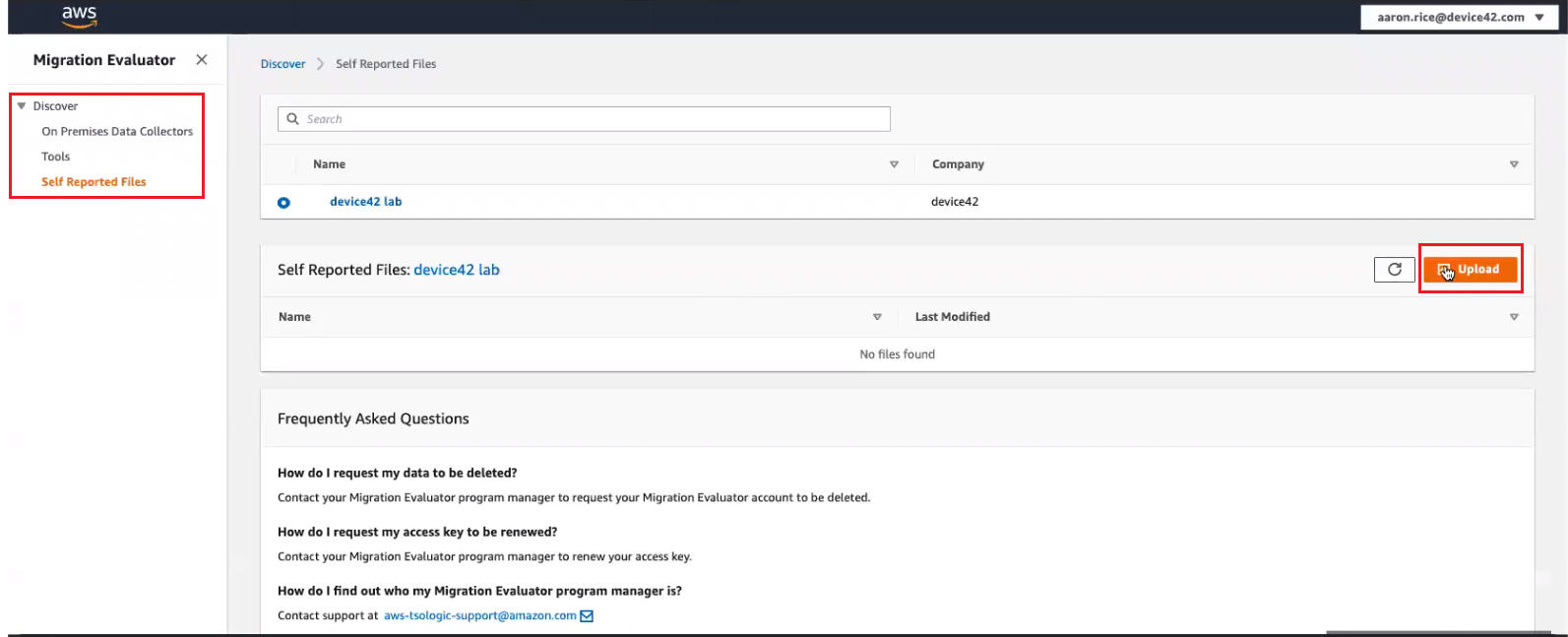The height and width of the screenshot is (637, 1568).
Task: Open the account dropdown aaron.rice@device42.com
Action: [1460, 18]
